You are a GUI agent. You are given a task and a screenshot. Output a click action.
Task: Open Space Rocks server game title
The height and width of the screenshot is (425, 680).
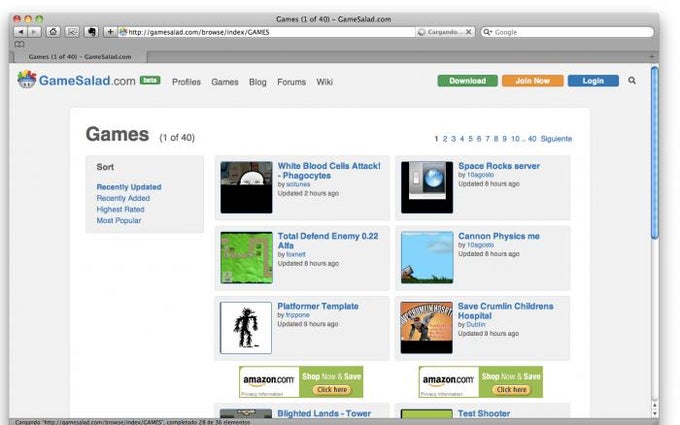pyautogui.click(x=499, y=166)
